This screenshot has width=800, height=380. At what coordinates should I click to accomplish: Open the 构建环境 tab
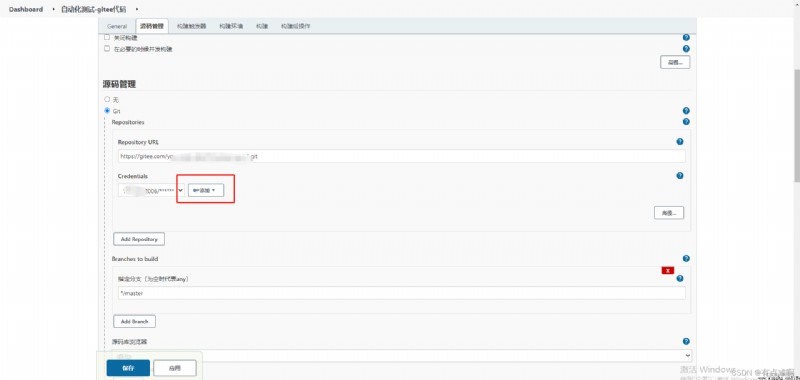click(231, 26)
